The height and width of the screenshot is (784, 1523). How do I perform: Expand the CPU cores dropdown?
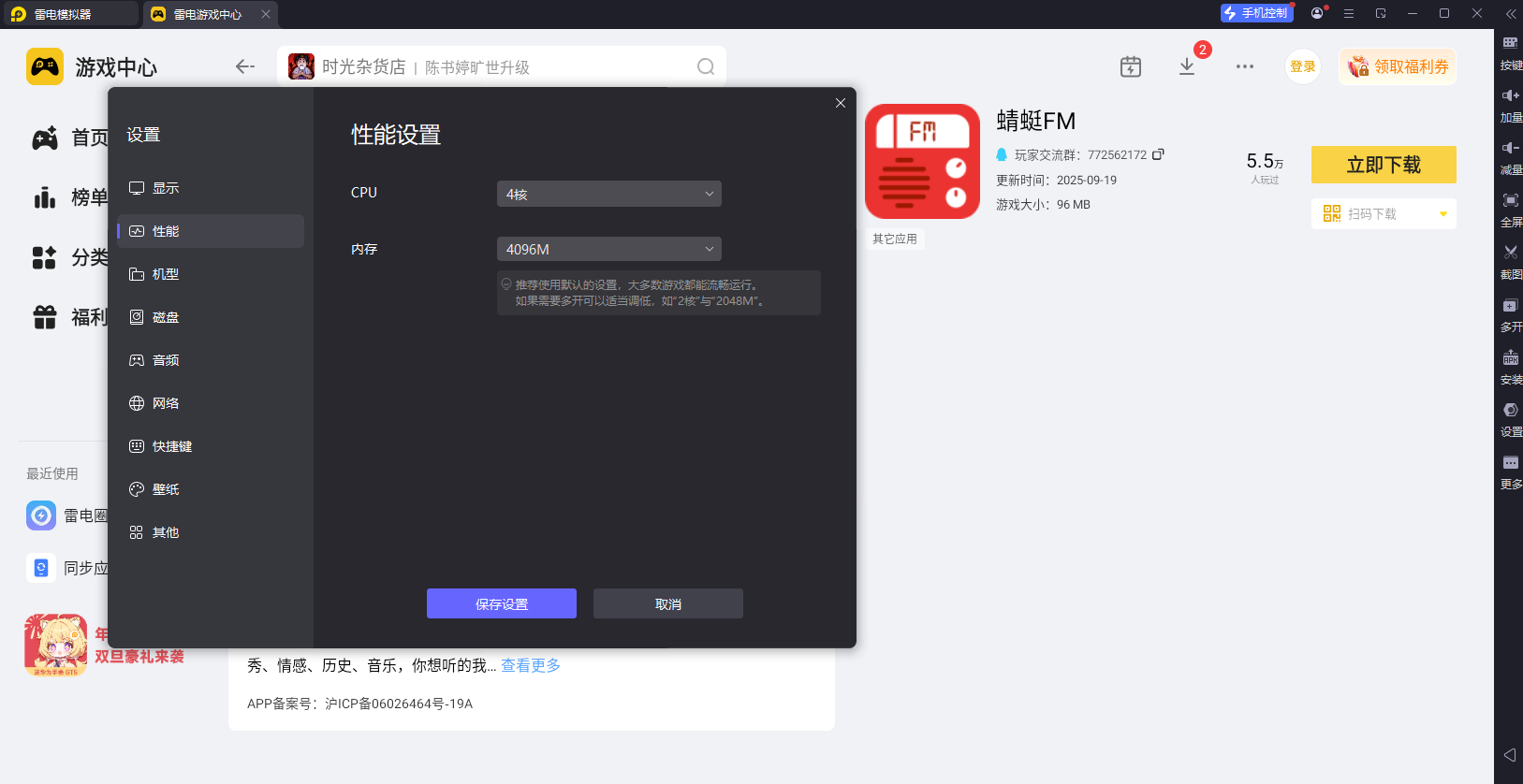coord(609,194)
